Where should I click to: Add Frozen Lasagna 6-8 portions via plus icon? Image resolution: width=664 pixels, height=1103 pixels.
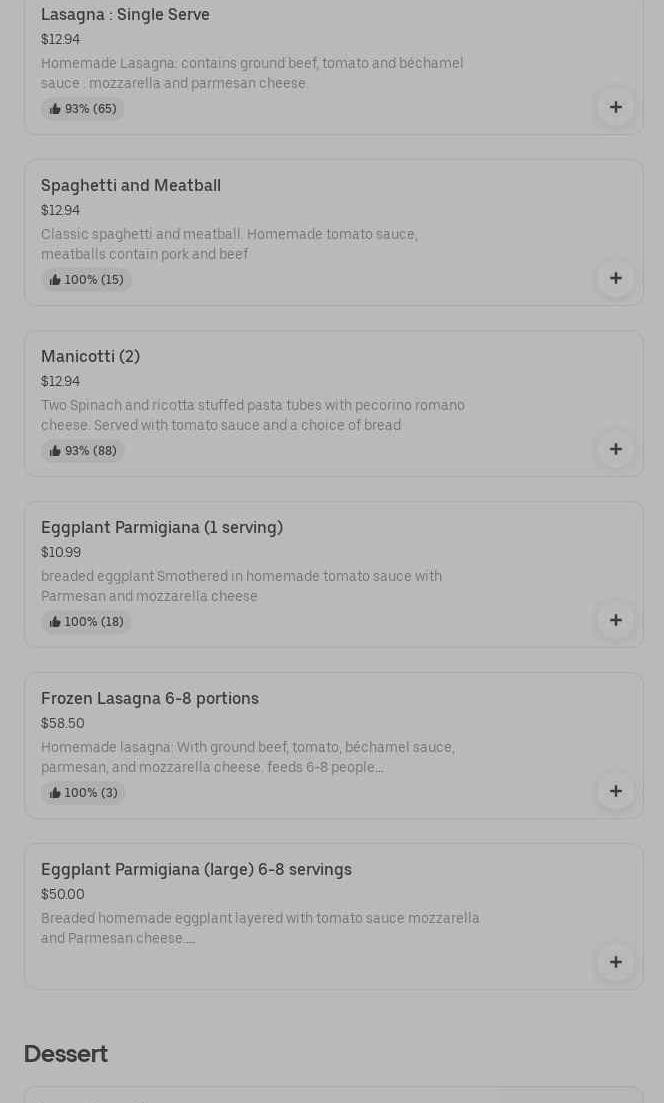pos(615,791)
